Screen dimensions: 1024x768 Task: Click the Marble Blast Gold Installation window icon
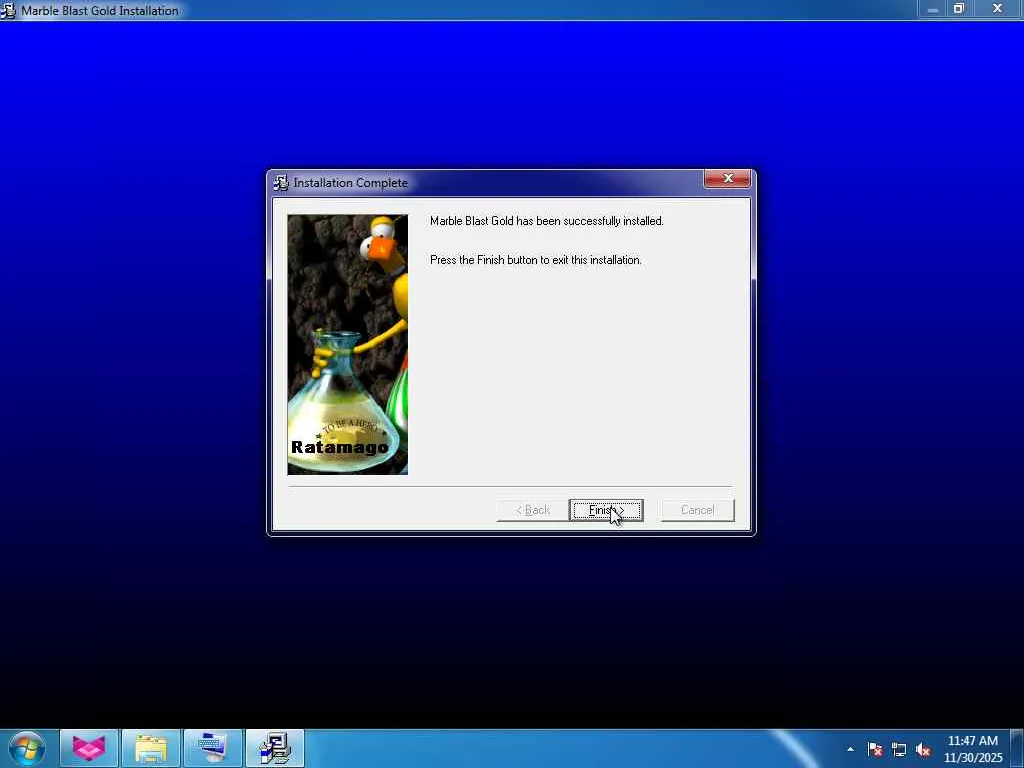(8, 10)
